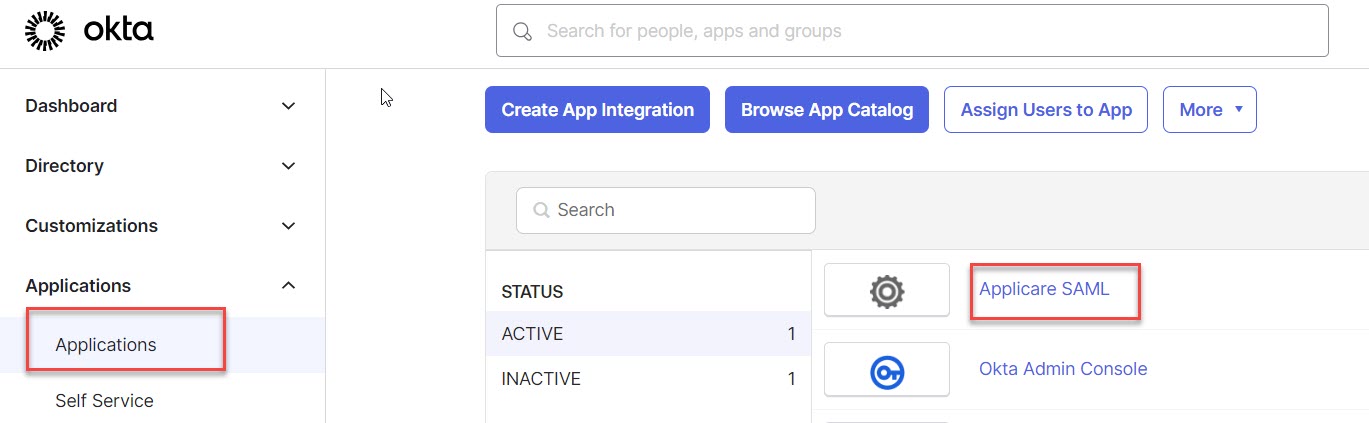The width and height of the screenshot is (1369, 423).
Task: Click Browse App Catalog button
Action: tap(826, 110)
